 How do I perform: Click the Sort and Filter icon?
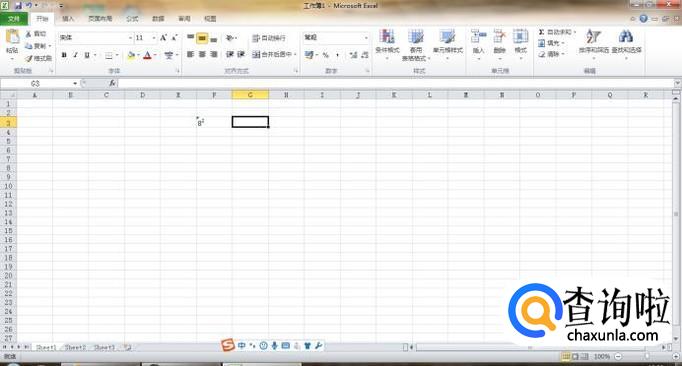tap(593, 37)
